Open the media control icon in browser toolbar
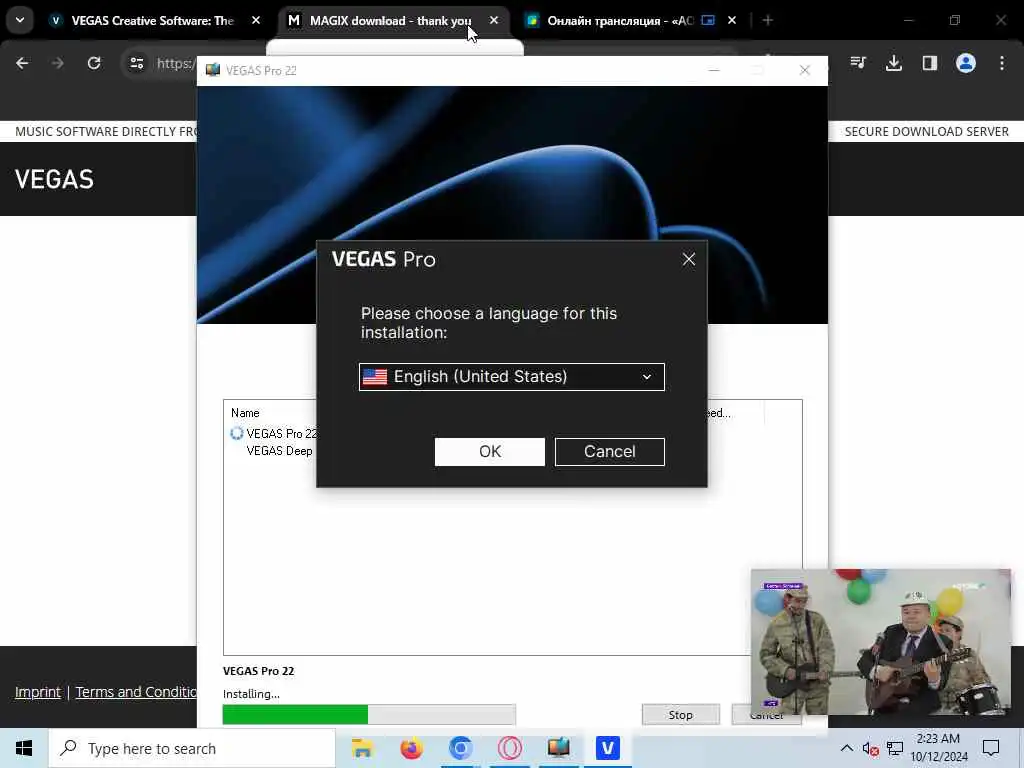Viewport: 1024px width, 768px height. click(x=858, y=63)
